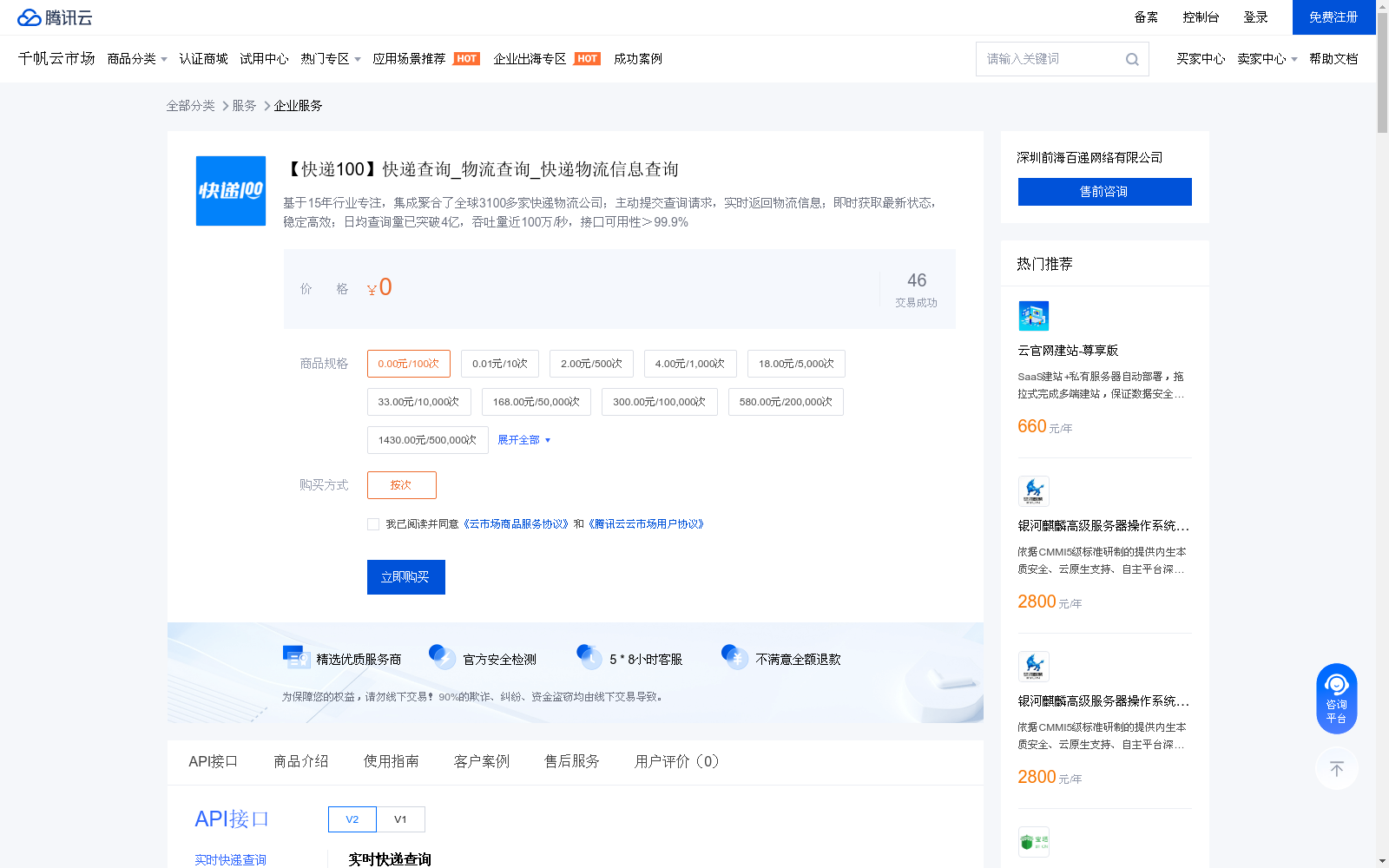
Task: Open the 控制台 link
Action: pyautogui.click(x=1201, y=17)
